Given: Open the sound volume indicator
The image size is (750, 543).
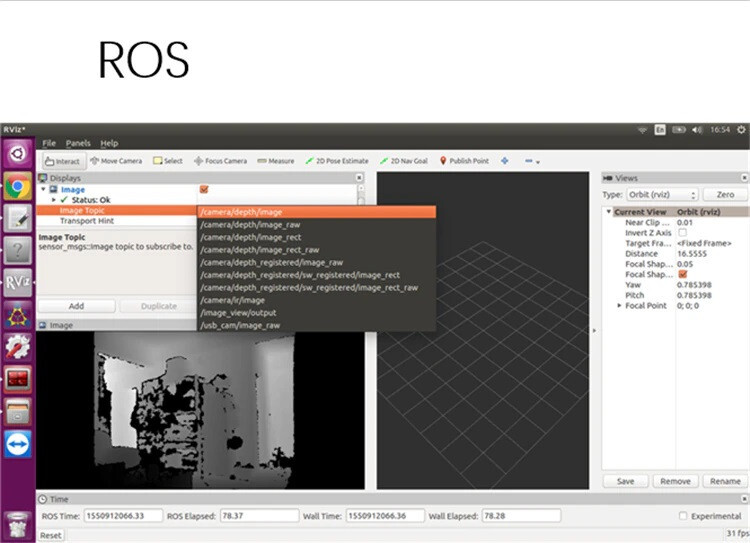Looking at the screenshot, I should coord(697,130).
